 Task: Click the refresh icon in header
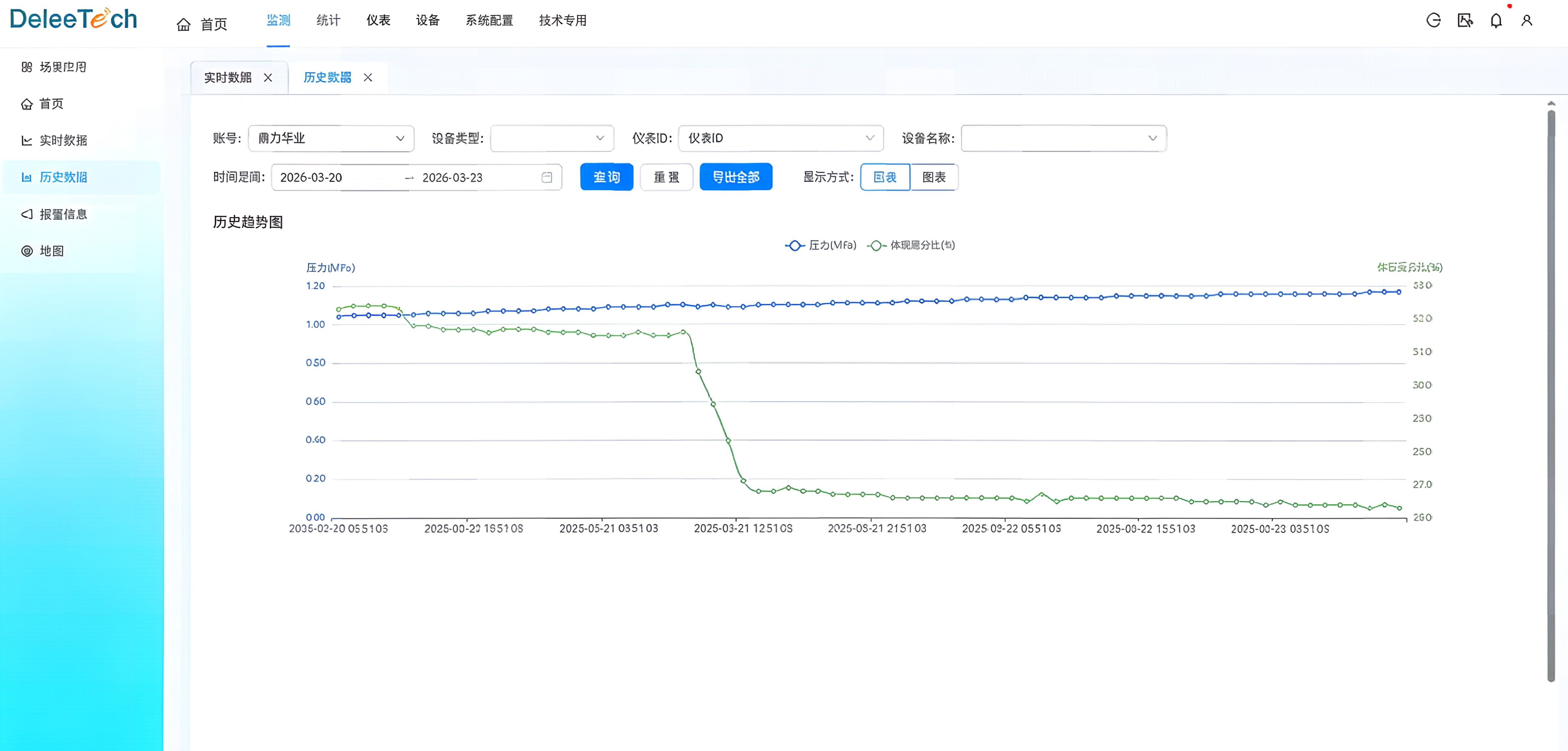point(1433,21)
